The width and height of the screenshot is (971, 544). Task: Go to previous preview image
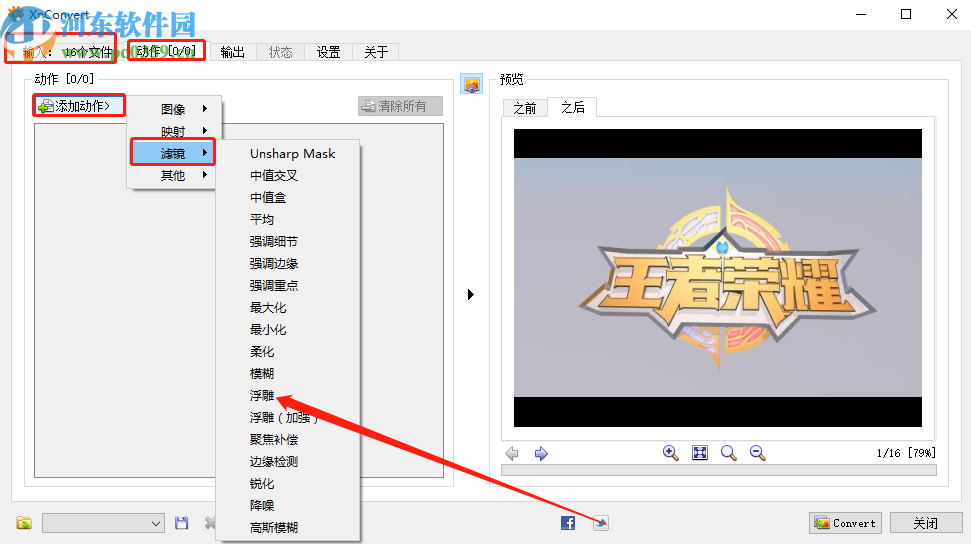click(x=512, y=454)
